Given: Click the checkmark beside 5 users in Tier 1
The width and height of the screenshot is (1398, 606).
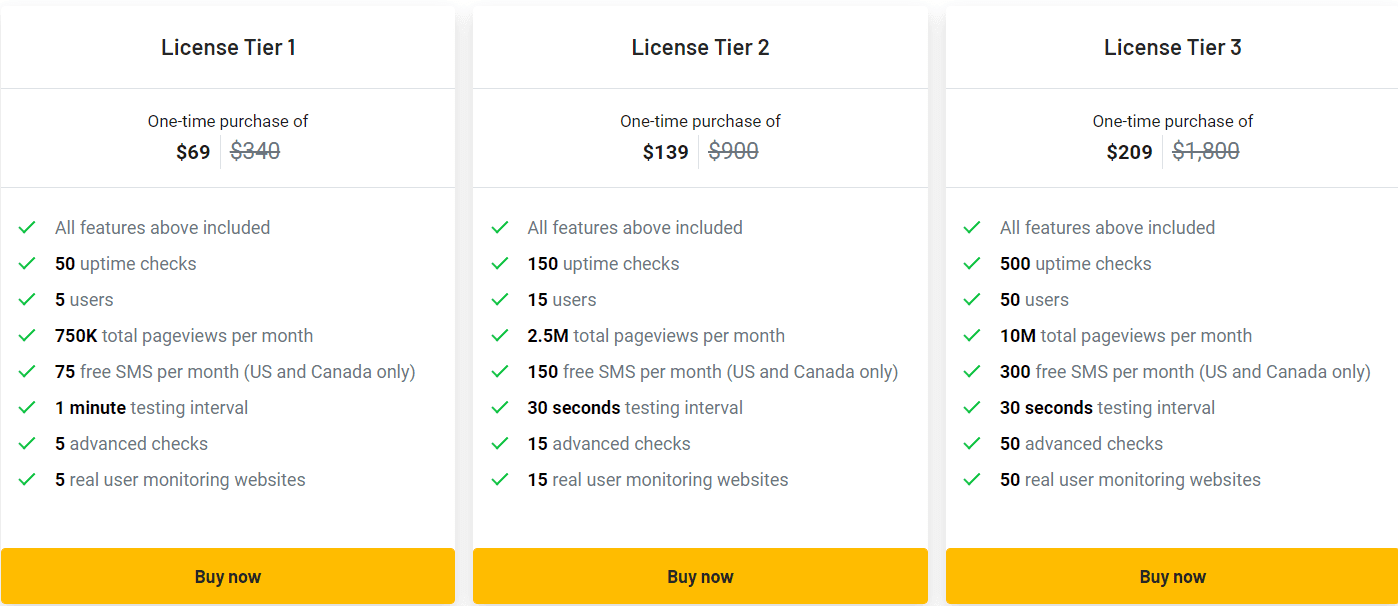Looking at the screenshot, I should 27,299.
